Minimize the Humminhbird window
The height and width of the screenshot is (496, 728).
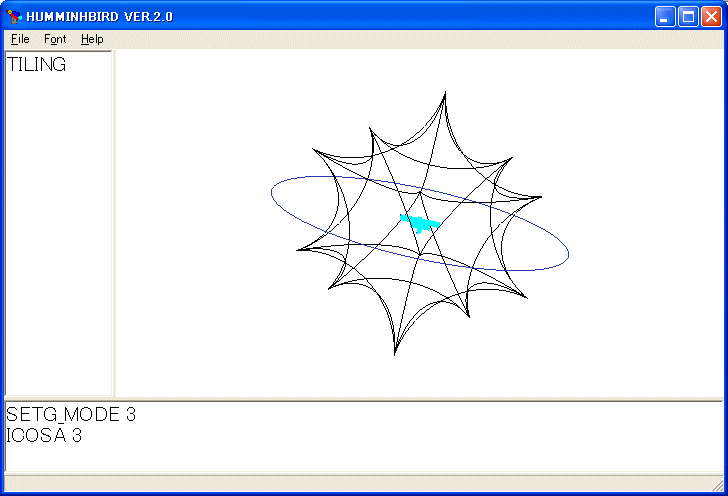[665, 16]
